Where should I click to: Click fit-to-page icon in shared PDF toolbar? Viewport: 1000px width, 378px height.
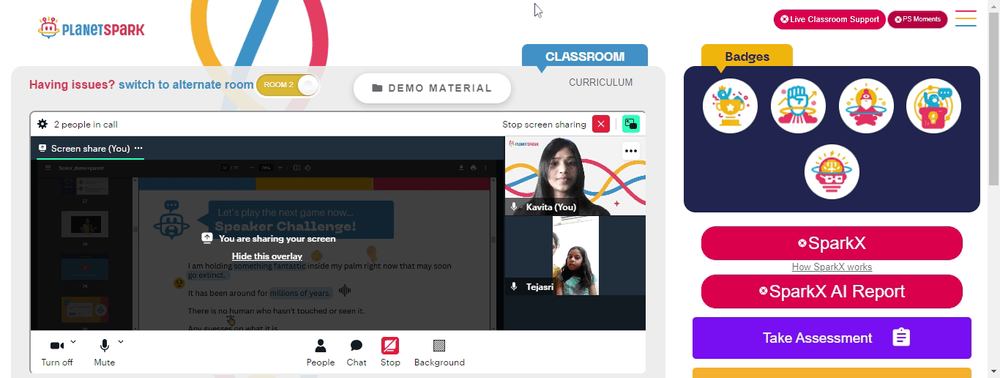pyautogui.click(x=296, y=168)
